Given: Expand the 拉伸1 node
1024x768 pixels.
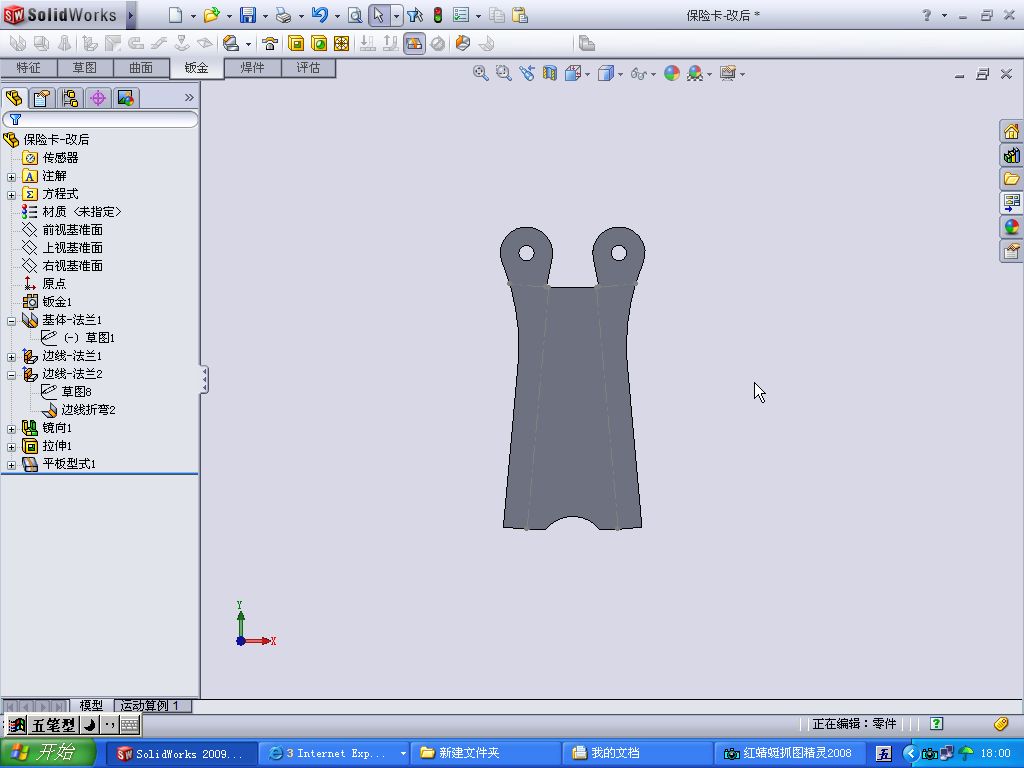Looking at the screenshot, I should (x=11, y=447).
